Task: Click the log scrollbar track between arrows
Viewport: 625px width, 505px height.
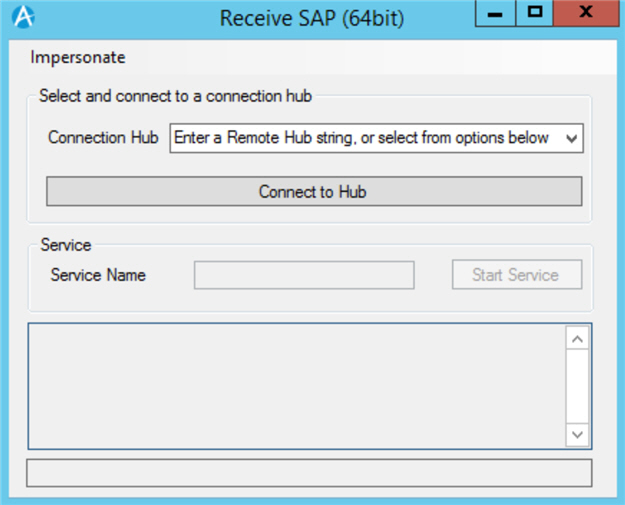Action: (577, 386)
